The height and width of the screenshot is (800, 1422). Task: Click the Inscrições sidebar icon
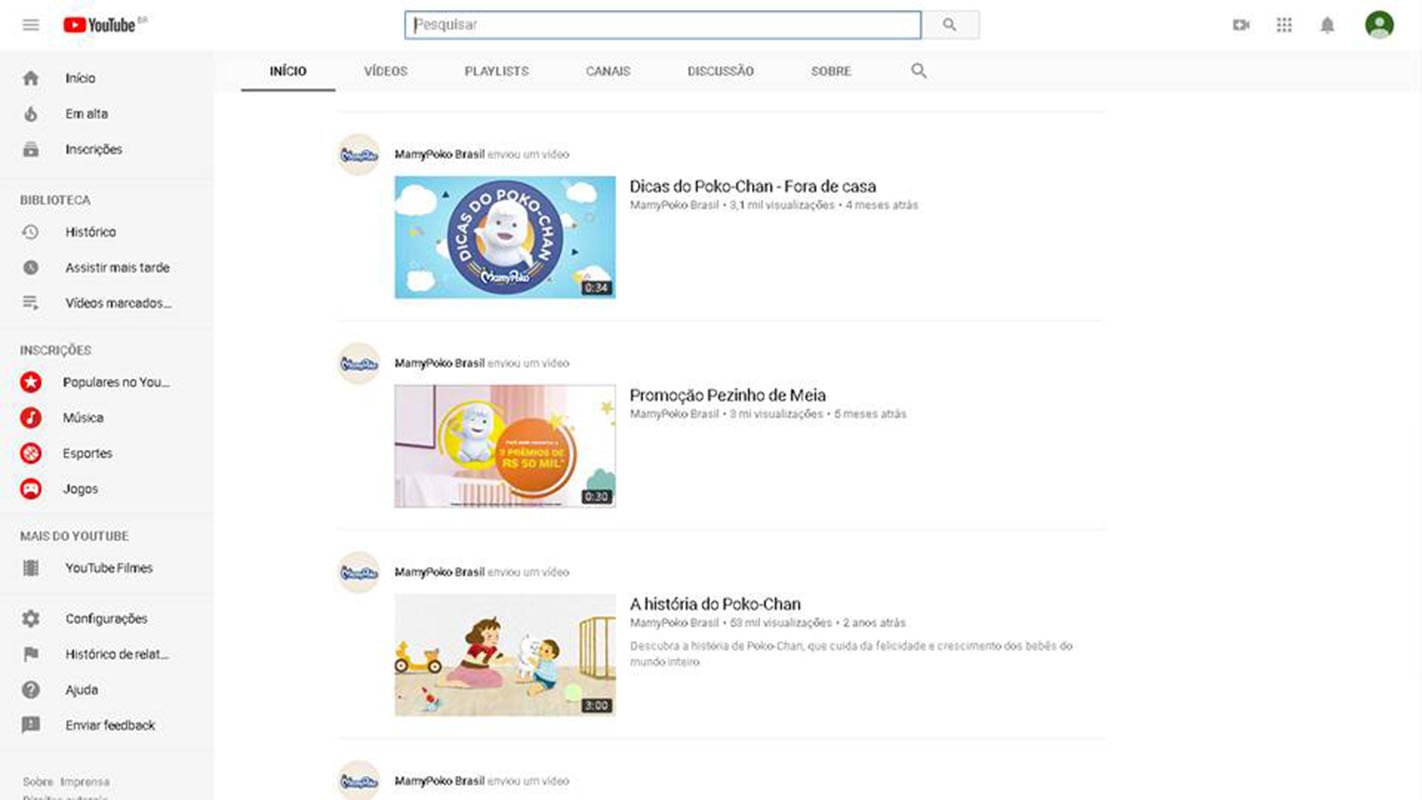click(31, 150)
